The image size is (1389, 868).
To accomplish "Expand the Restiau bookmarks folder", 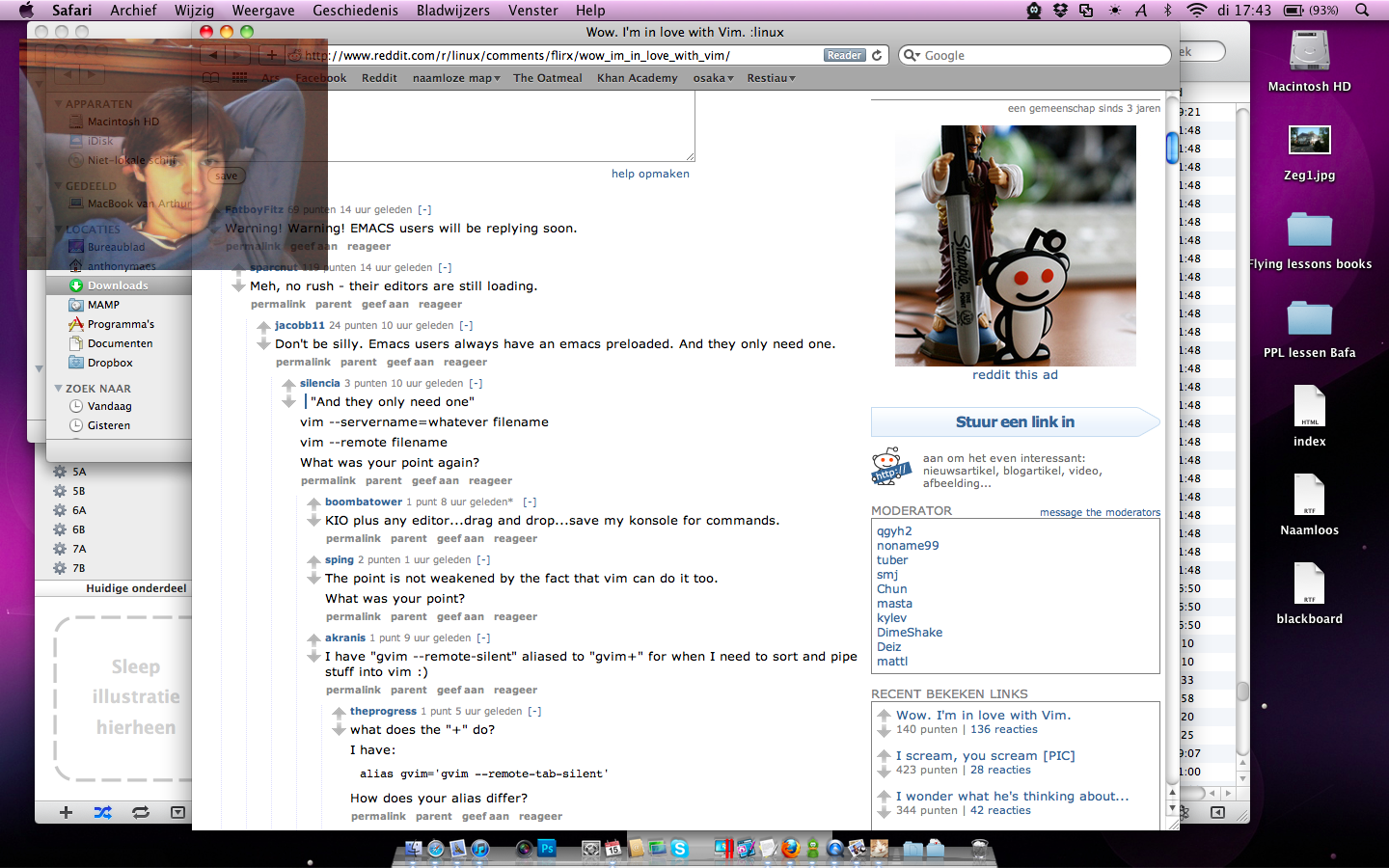I will 771,78.
